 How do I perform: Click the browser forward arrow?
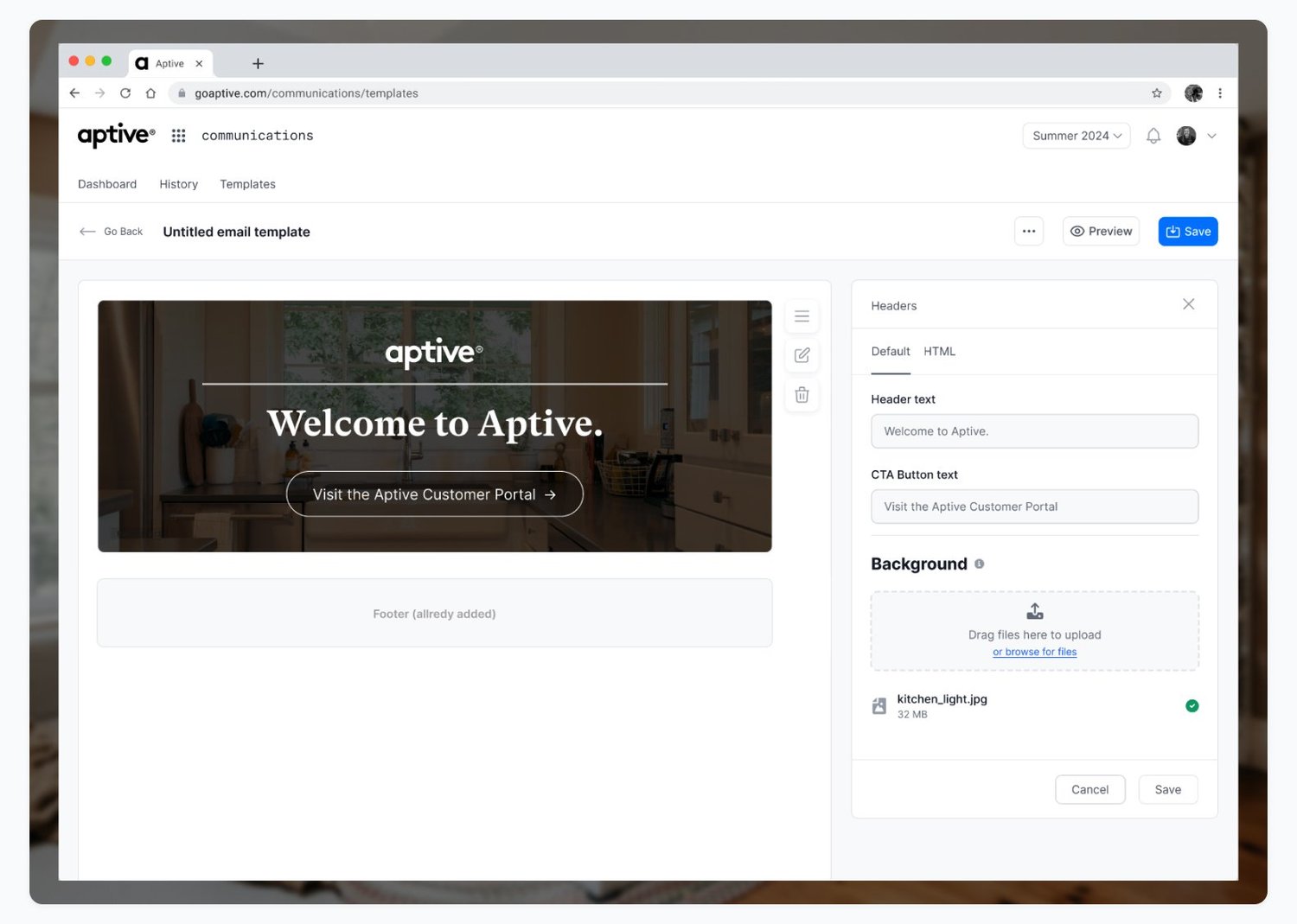coord(99,93)
